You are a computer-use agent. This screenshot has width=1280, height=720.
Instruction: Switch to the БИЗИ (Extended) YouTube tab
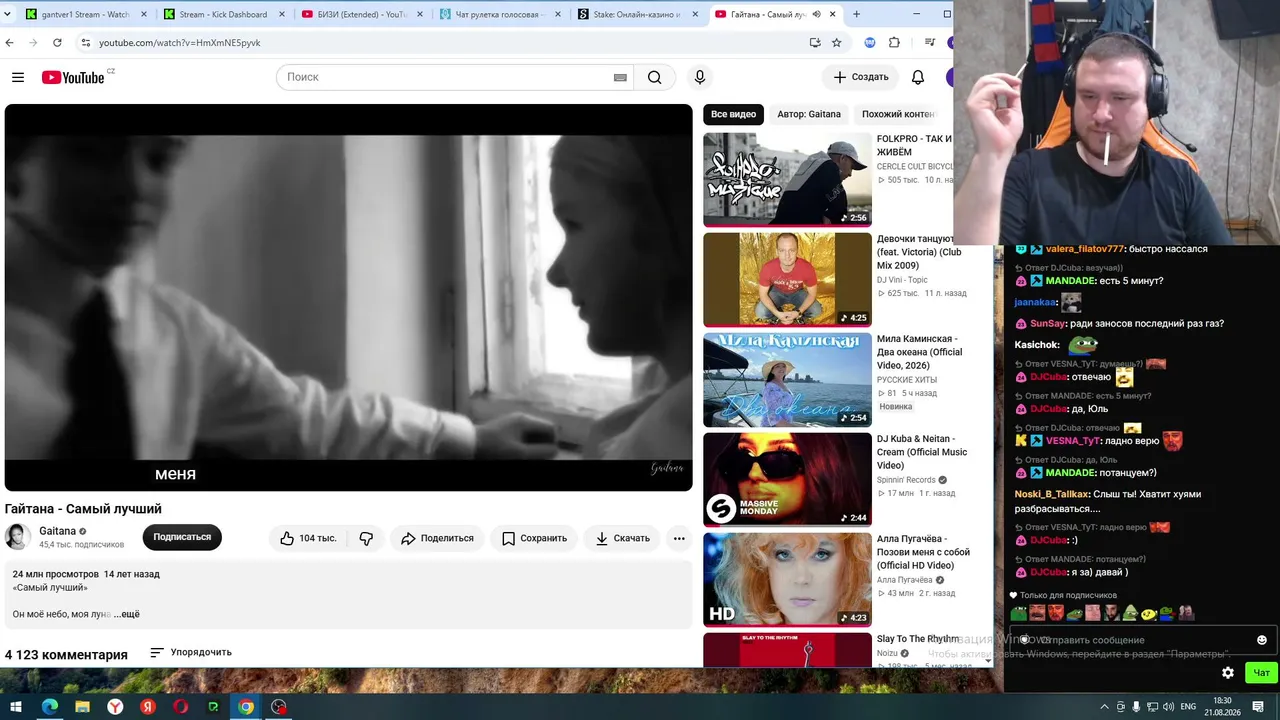click(x=361, y=14)
